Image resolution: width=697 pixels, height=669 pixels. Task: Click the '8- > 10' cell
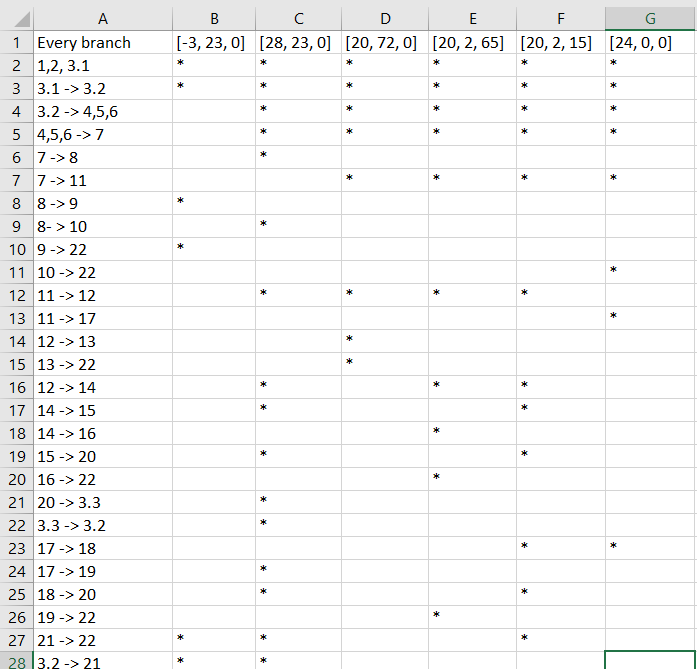pyautogui.click(x=103, y=227)
